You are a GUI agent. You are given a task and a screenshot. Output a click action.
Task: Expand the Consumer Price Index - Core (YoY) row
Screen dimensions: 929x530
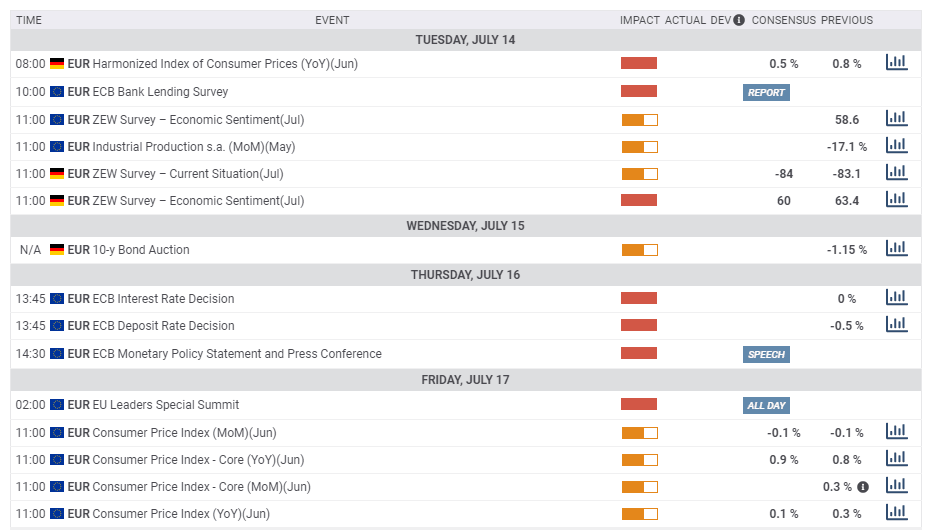(198, 460)
